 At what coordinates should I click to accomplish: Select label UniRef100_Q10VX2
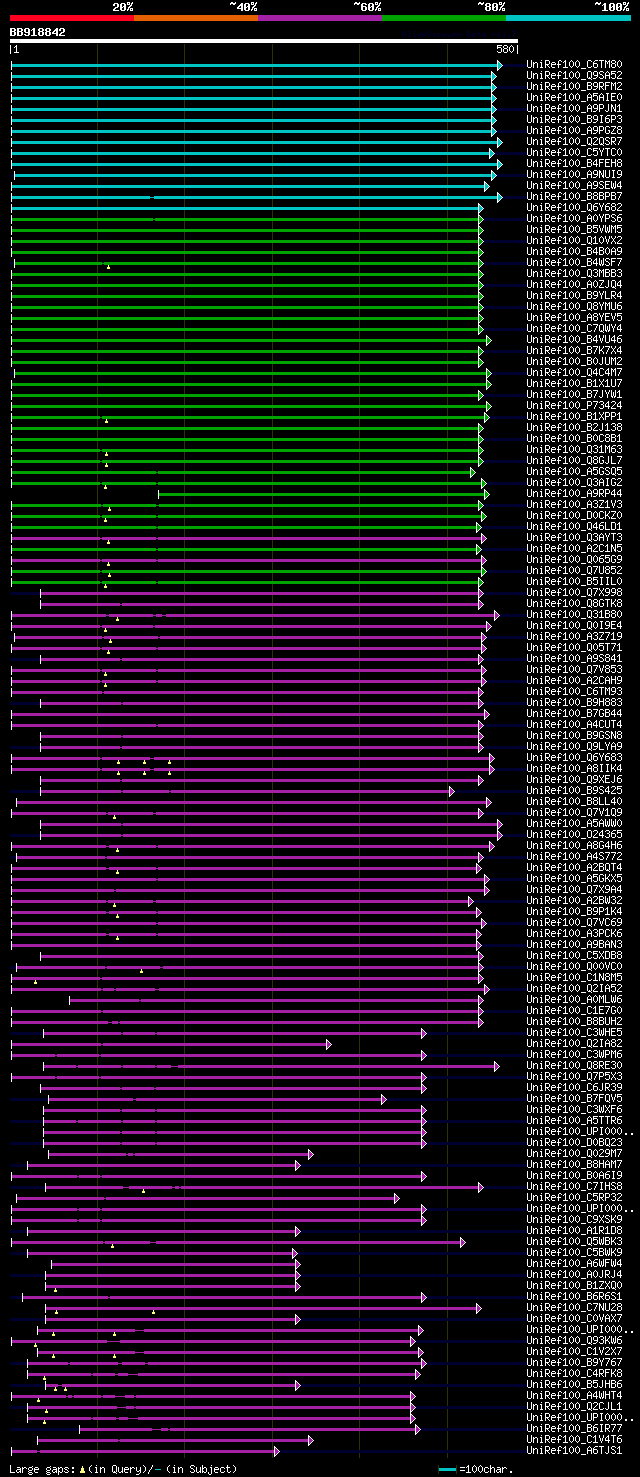coord(574,241)
